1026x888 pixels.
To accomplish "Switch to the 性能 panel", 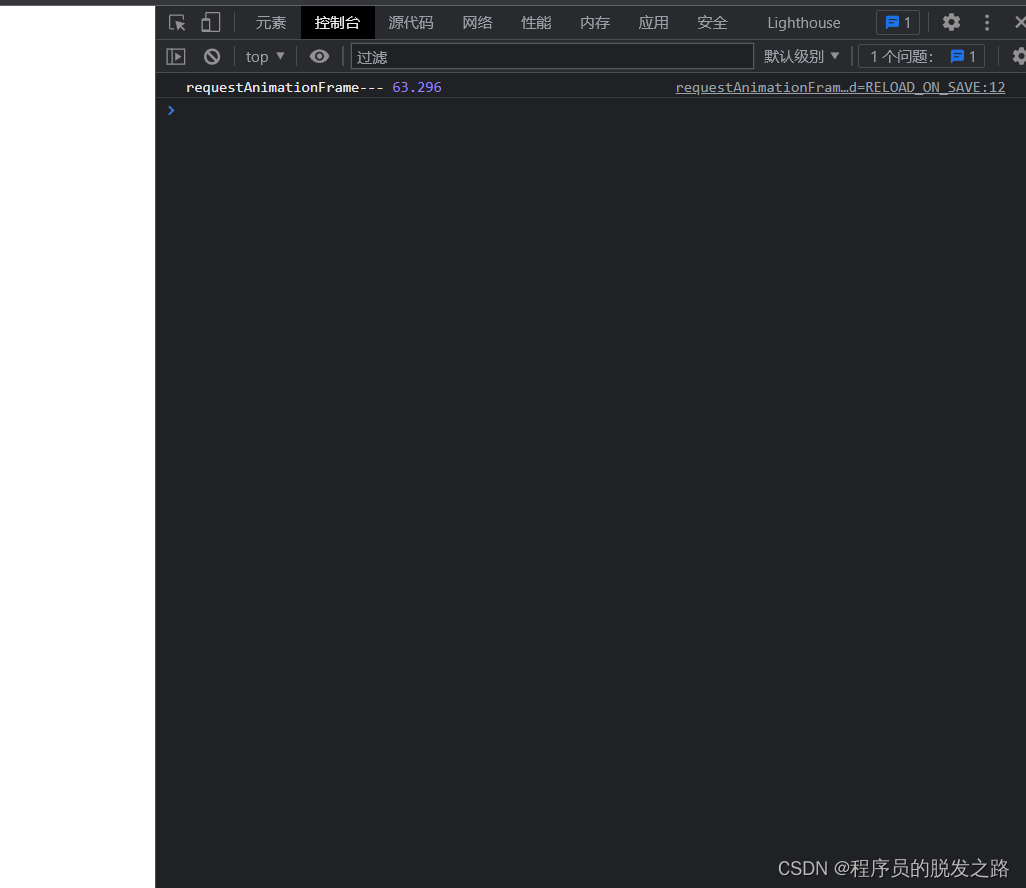I will (536, 22).
